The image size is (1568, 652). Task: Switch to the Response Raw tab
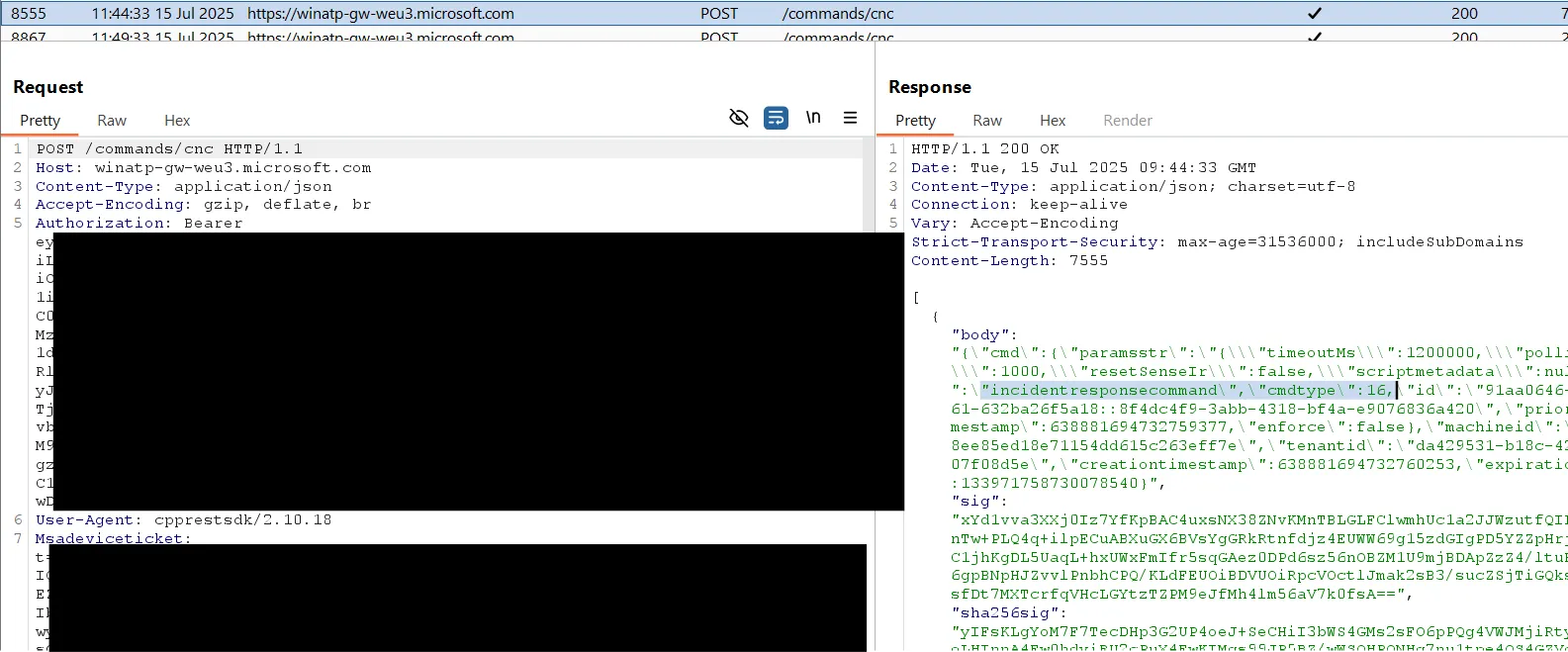(x=986, y=121)
